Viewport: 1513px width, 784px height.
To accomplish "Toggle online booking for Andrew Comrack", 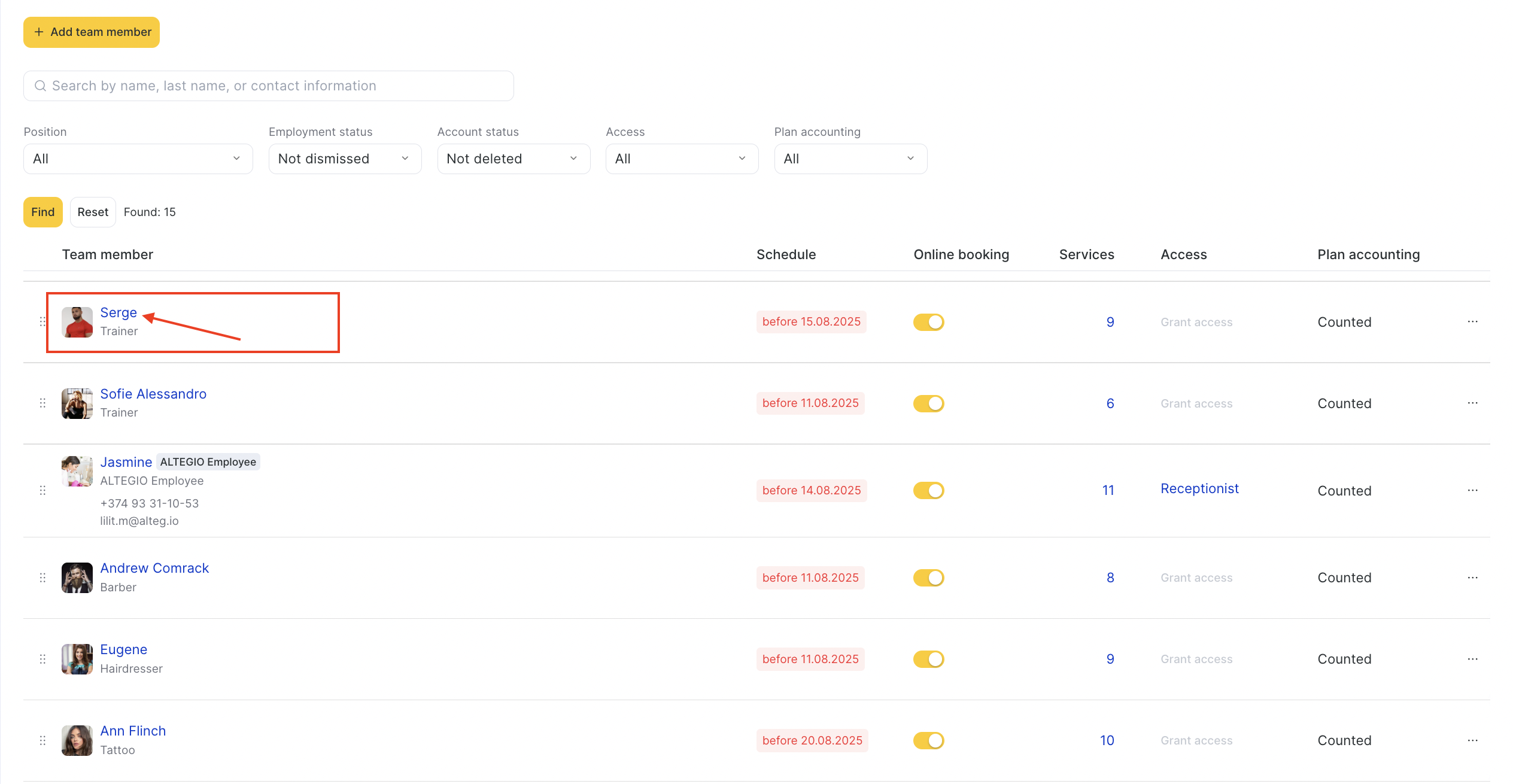I will point(928,578).
